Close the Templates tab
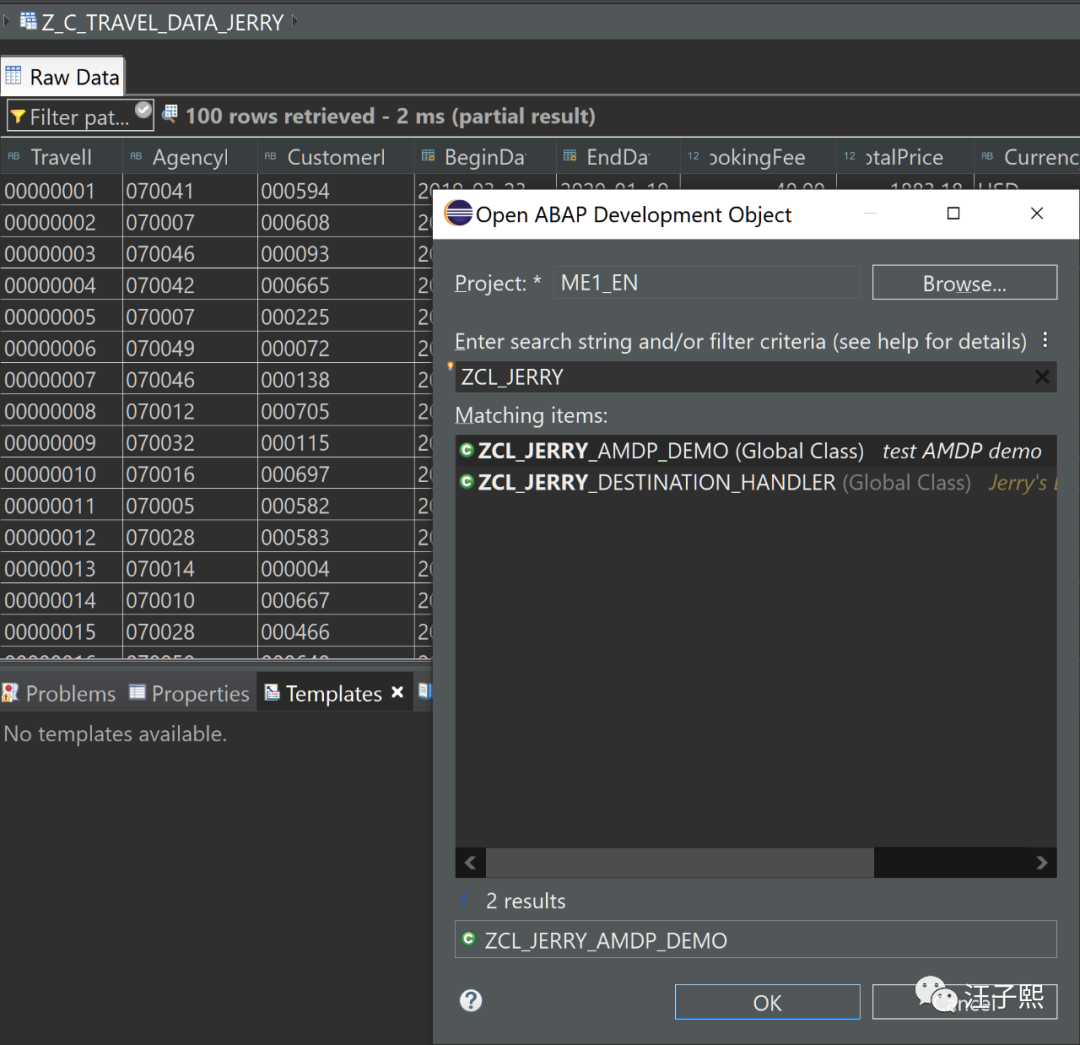Screen dimensions: 1080x1045 (397, 692)
